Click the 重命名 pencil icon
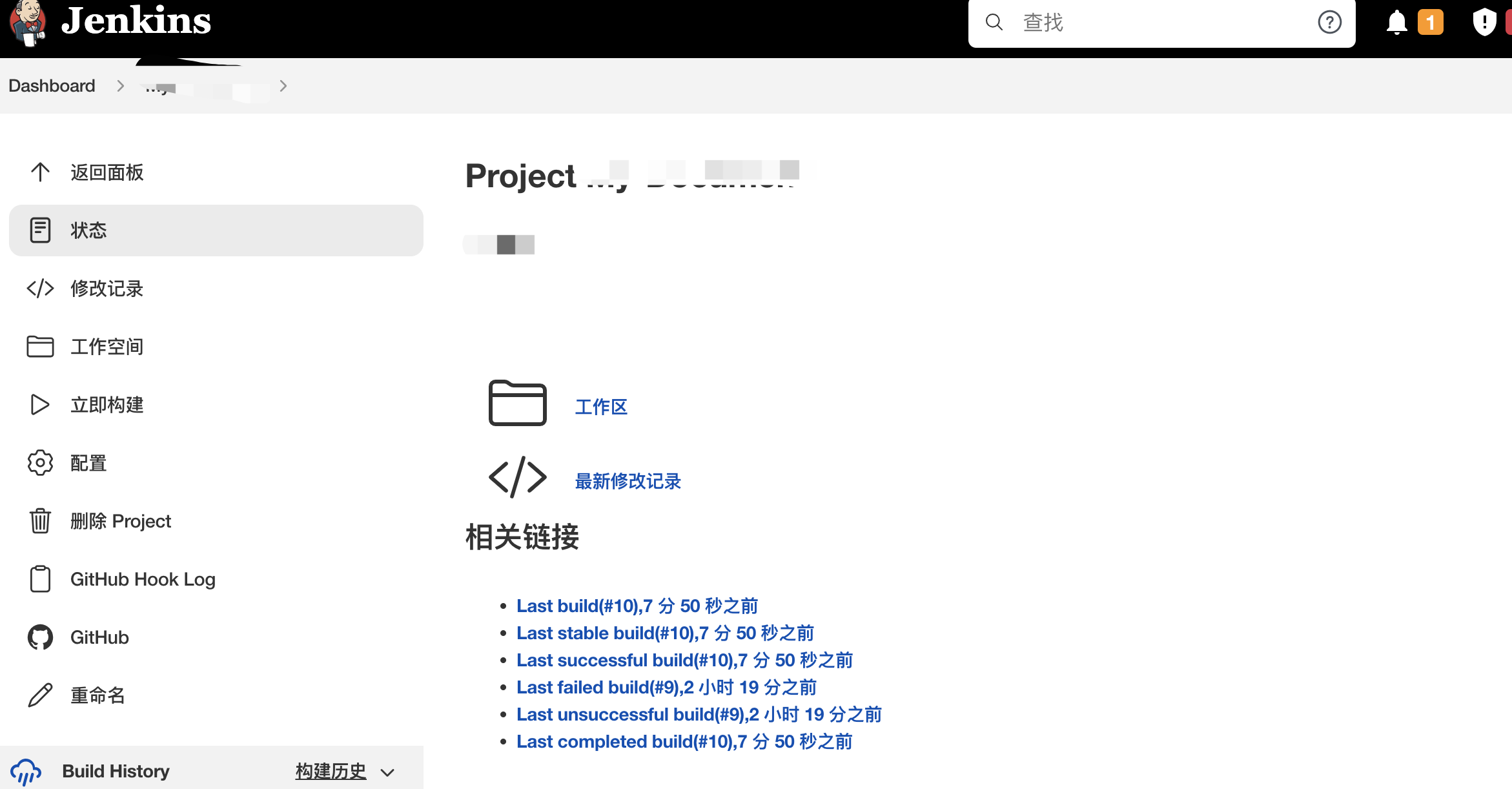The width and height of the screenshot is (1512, 789). click(40, 695)
